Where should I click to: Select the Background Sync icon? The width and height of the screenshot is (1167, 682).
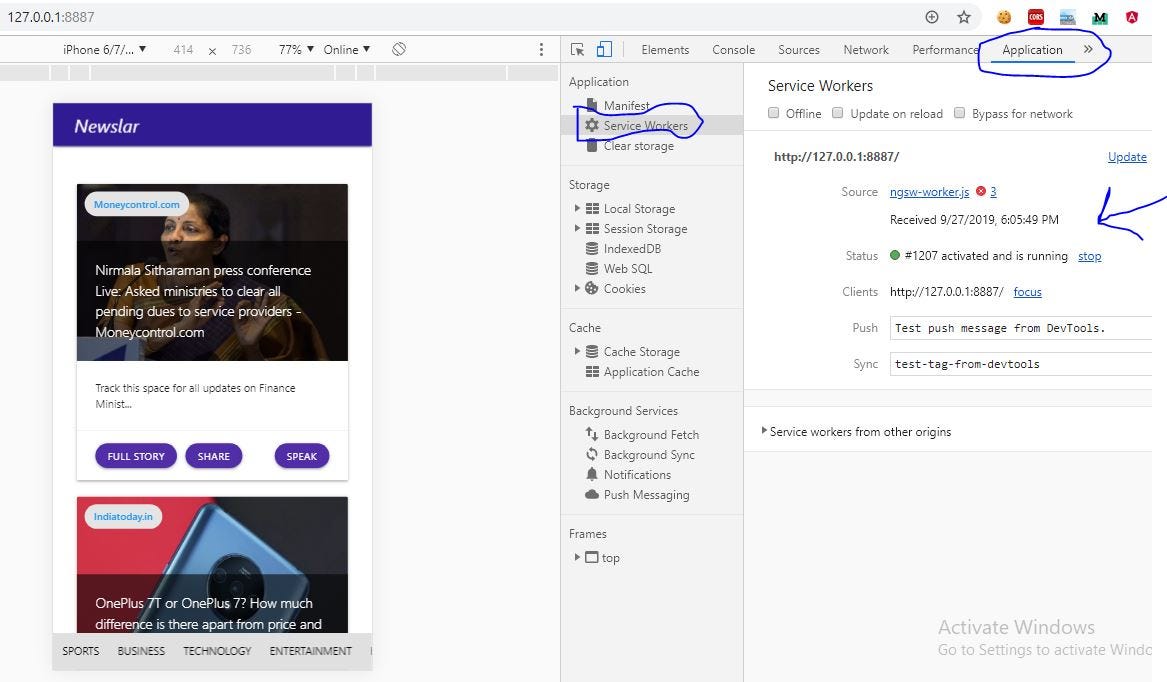coord(591,454)
